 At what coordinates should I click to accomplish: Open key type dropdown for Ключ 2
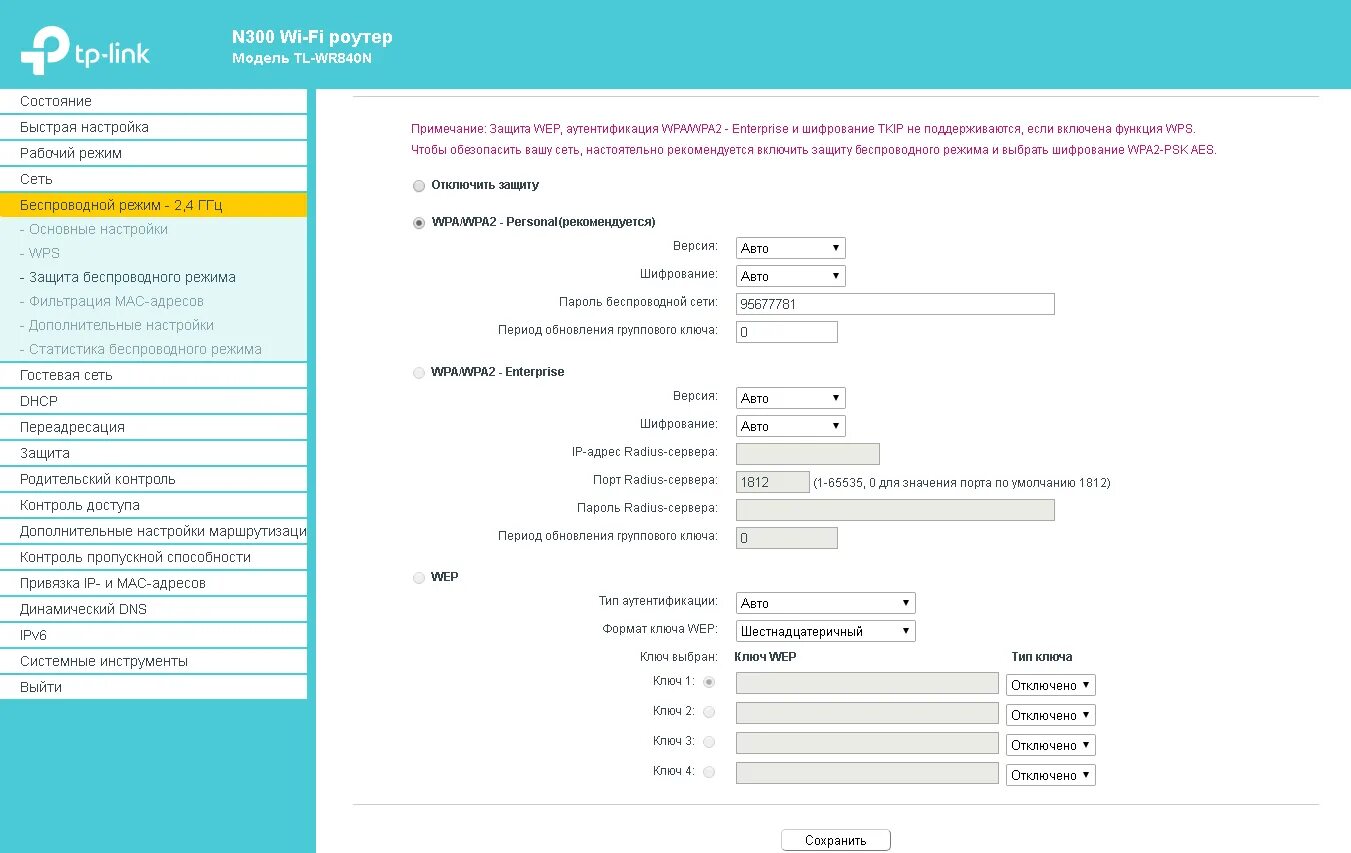point(1051,715)
